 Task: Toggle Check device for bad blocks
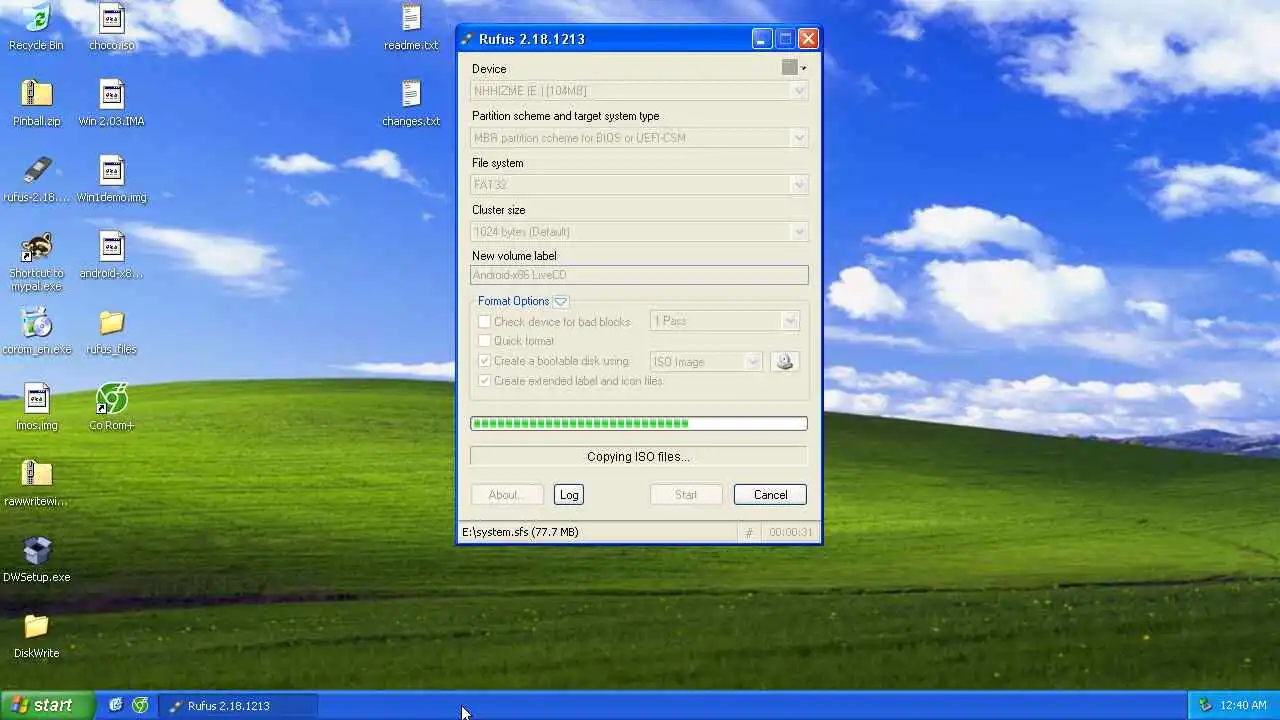point(484,322)
